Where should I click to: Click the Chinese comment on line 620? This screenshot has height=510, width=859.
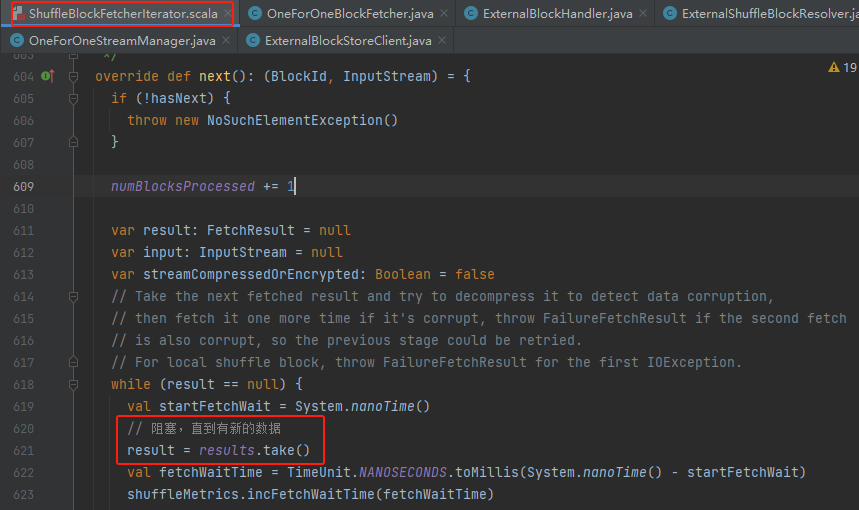204,428
